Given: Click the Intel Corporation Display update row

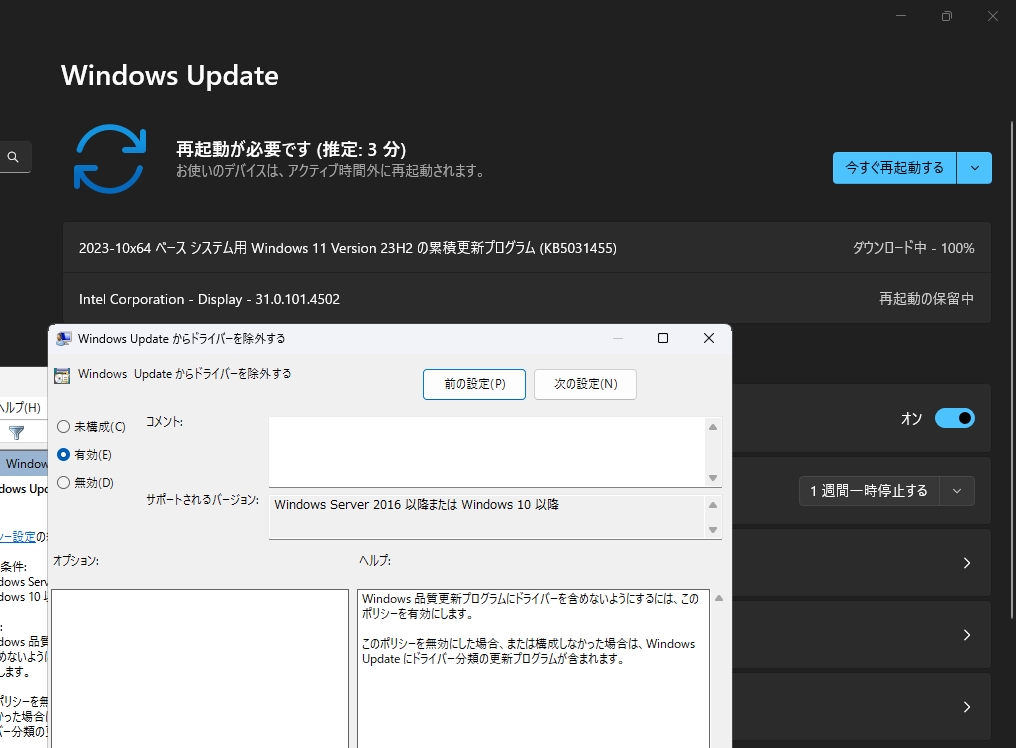Looking at the screenshot, I should click(527, 299).
